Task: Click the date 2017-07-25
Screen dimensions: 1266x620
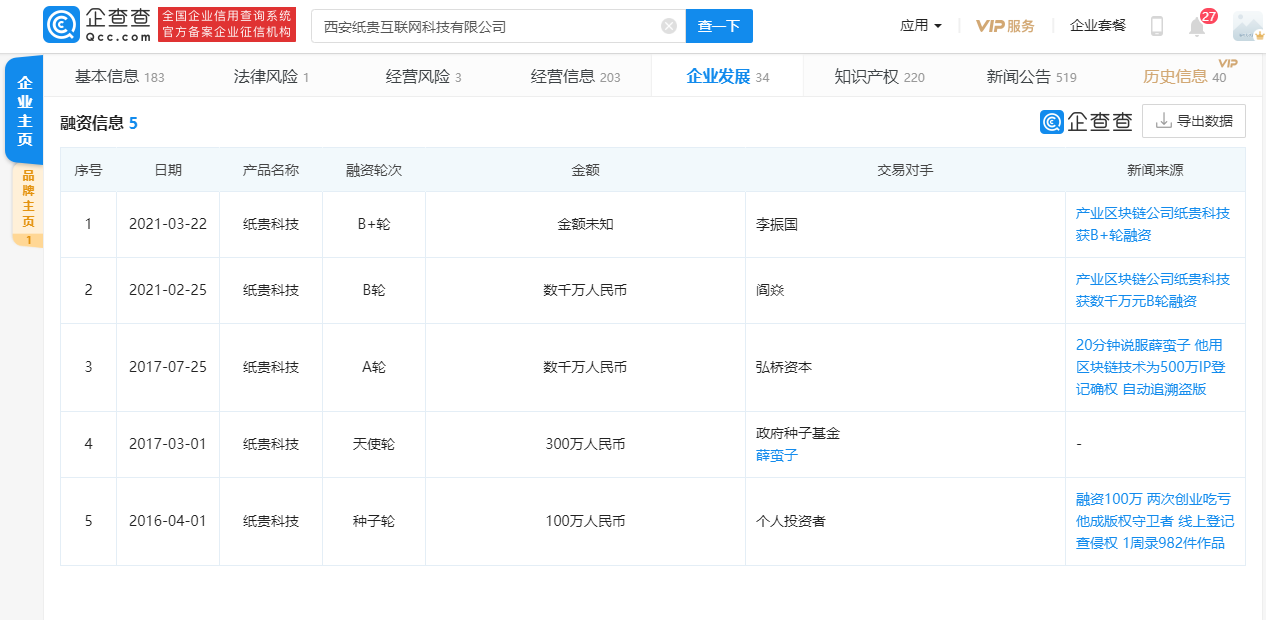Action: tap(168, 367)
